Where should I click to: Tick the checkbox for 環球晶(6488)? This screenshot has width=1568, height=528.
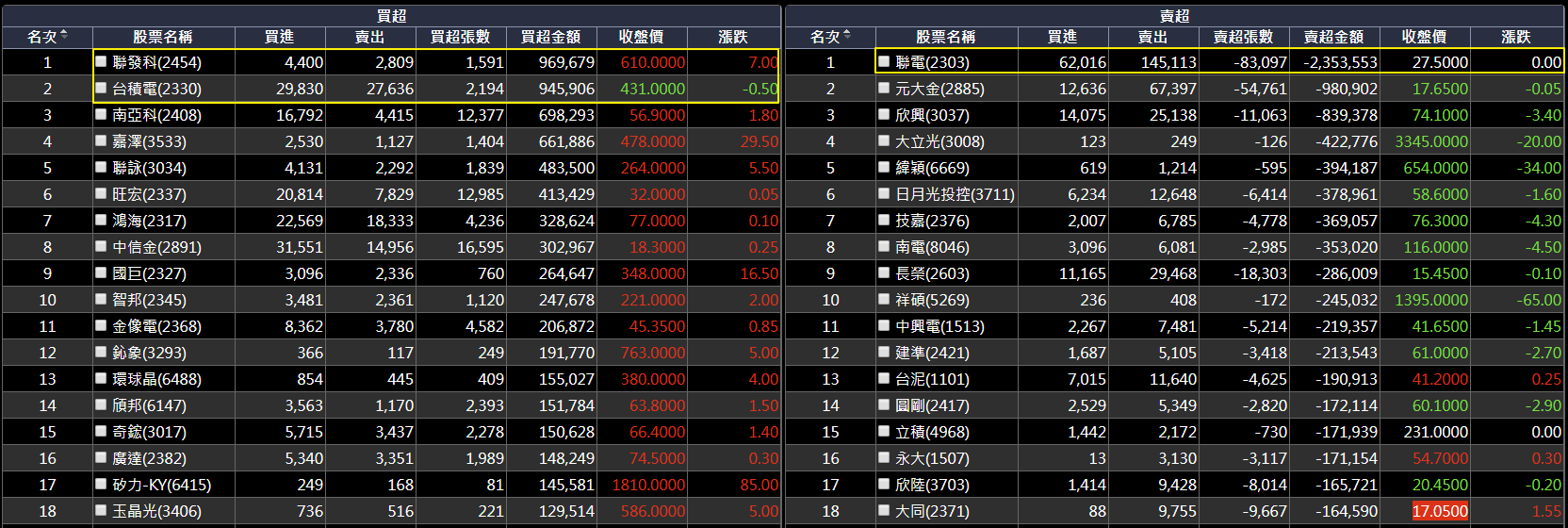(102, 378)
